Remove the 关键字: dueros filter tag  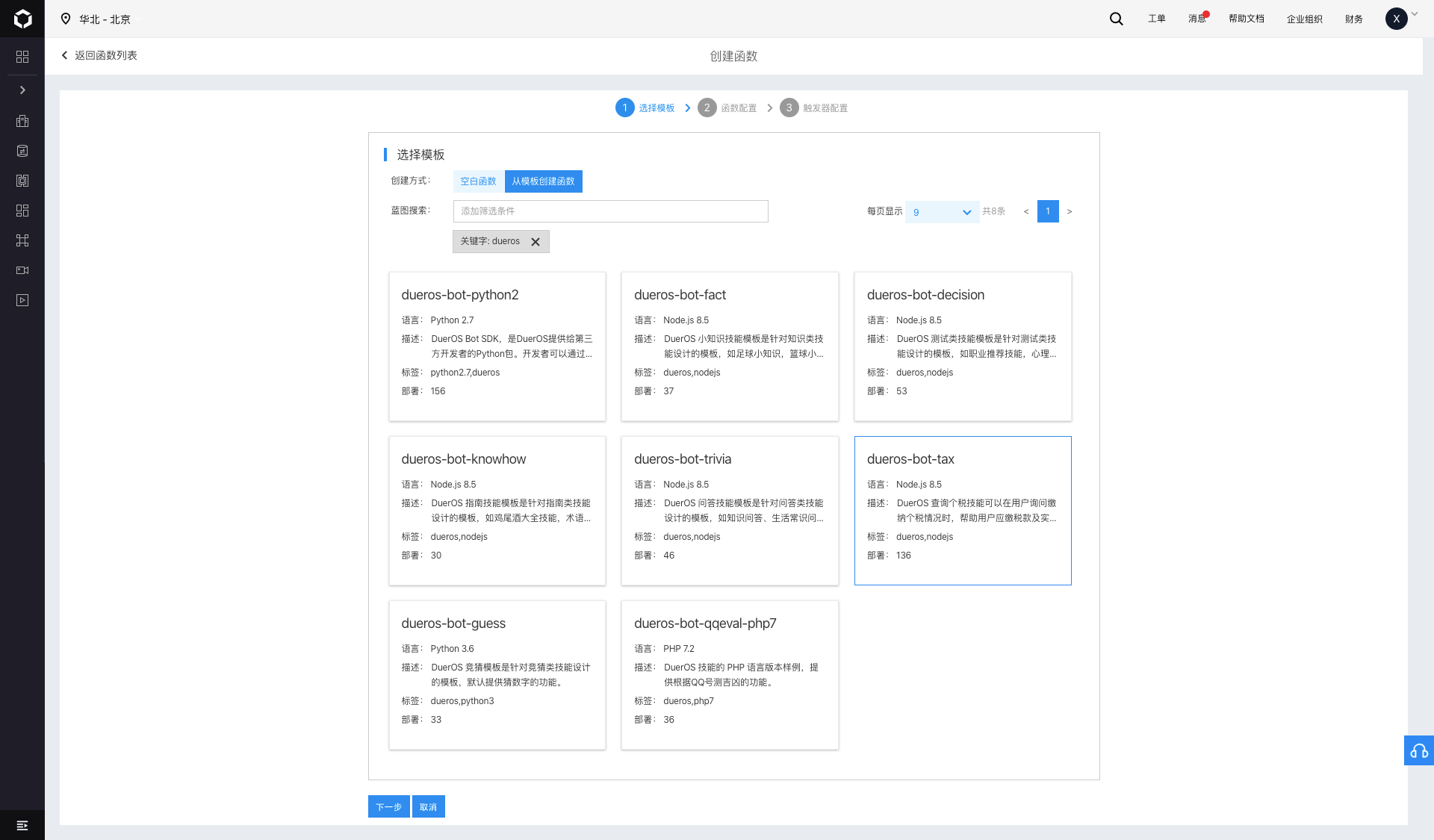point(535,241)
